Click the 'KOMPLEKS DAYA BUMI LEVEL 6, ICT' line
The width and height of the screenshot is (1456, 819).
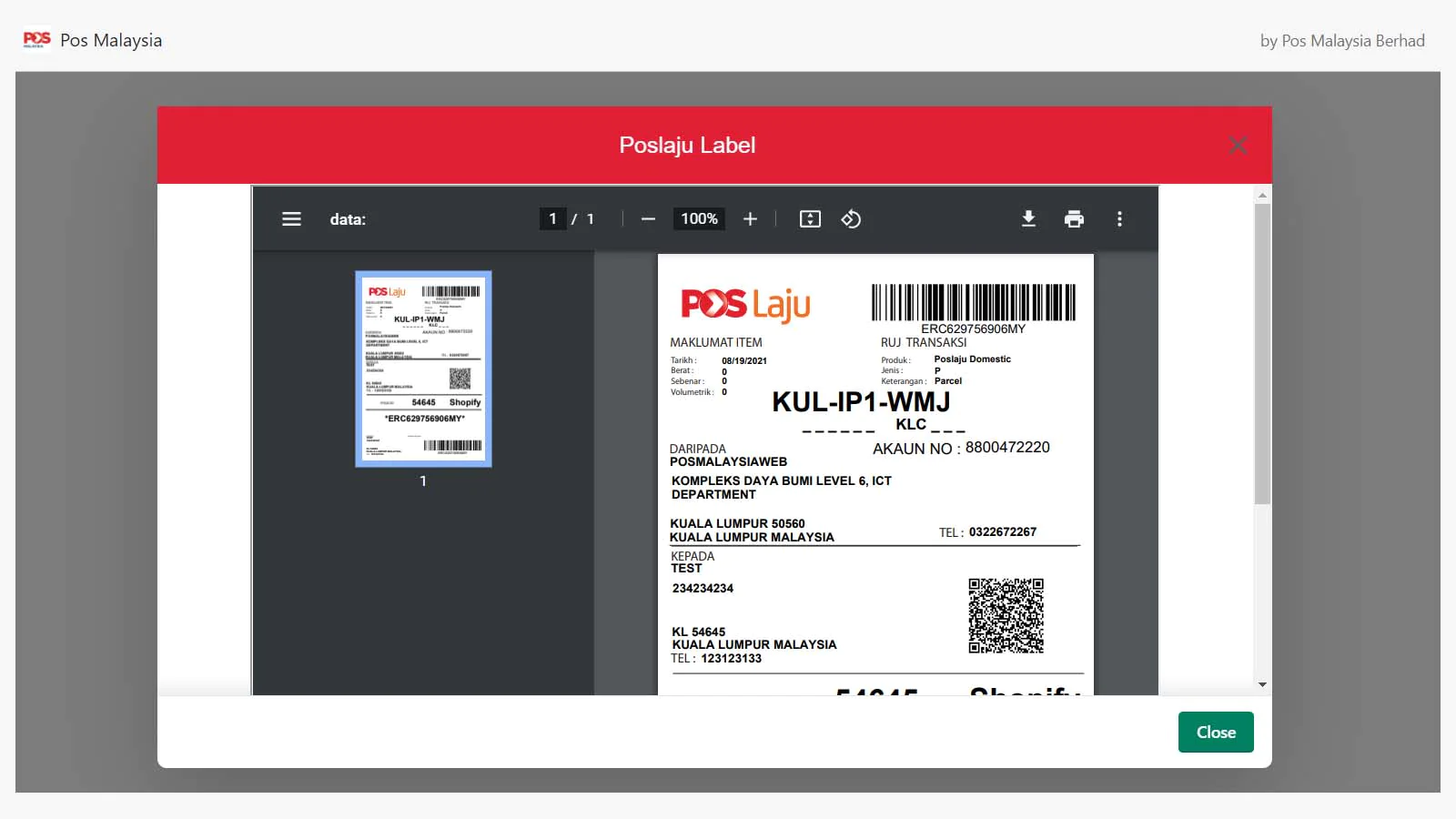pos(782,481)
